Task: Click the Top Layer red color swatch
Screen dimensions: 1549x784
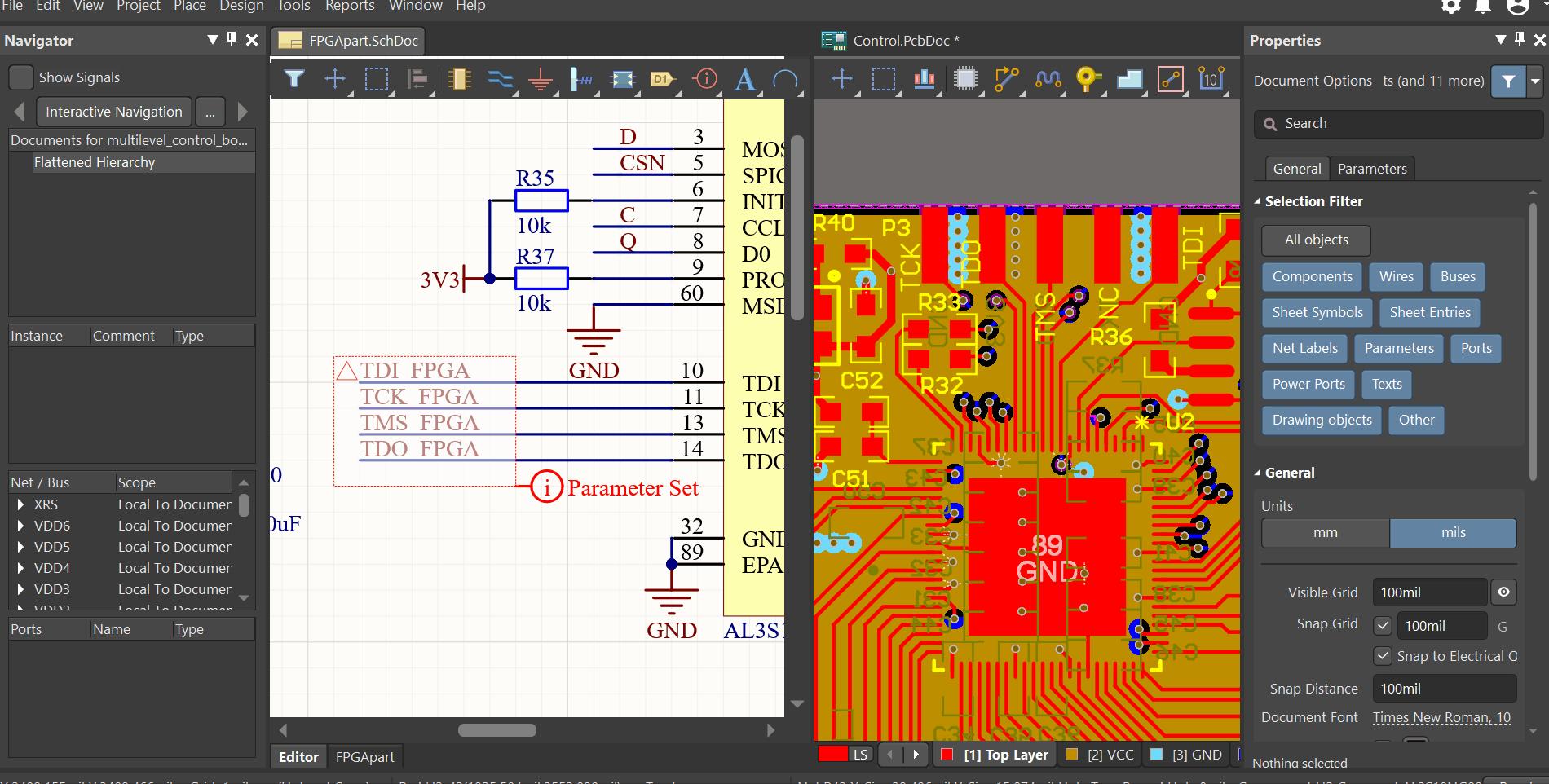Action: tap(947, 755)
